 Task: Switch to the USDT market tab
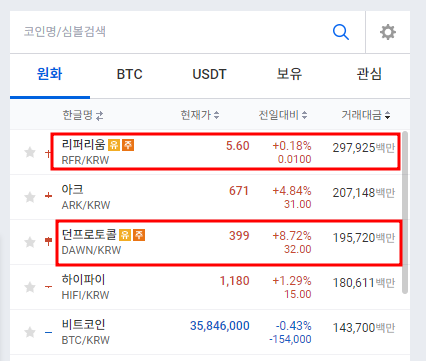(x=209, y=74)
